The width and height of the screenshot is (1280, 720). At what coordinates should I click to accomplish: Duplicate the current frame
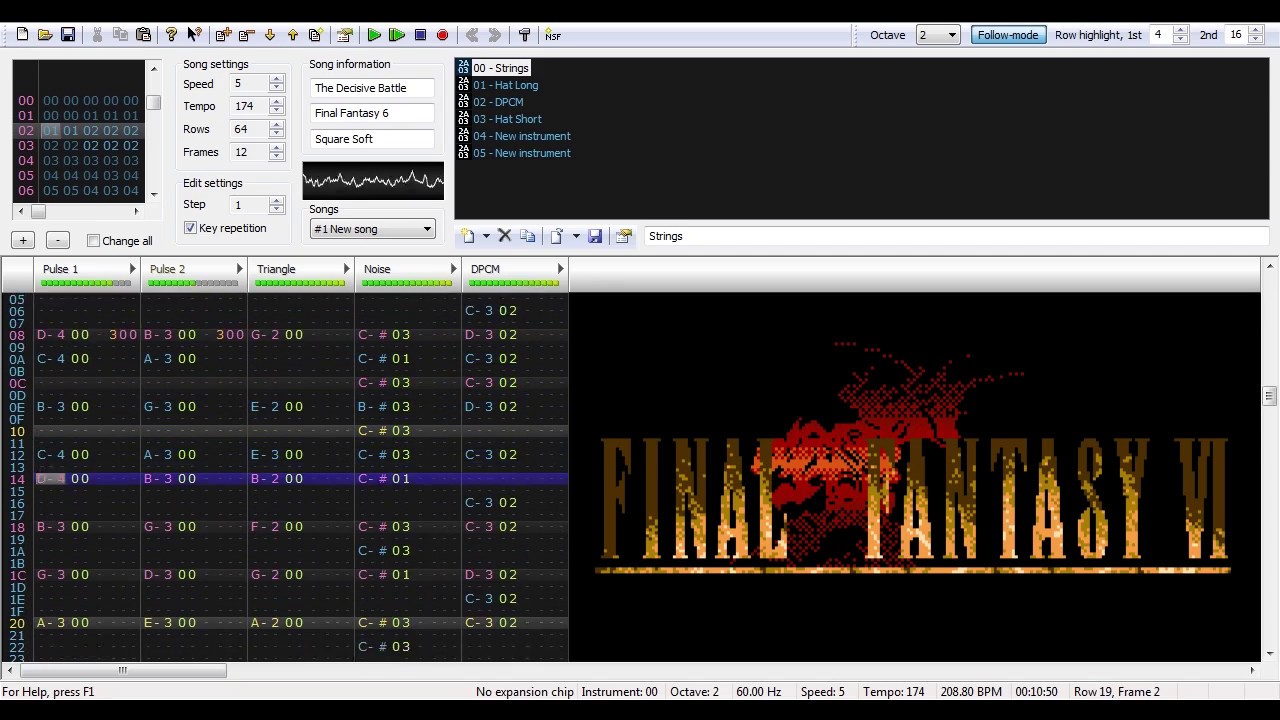pyautogui.click(x=315, y=35)
